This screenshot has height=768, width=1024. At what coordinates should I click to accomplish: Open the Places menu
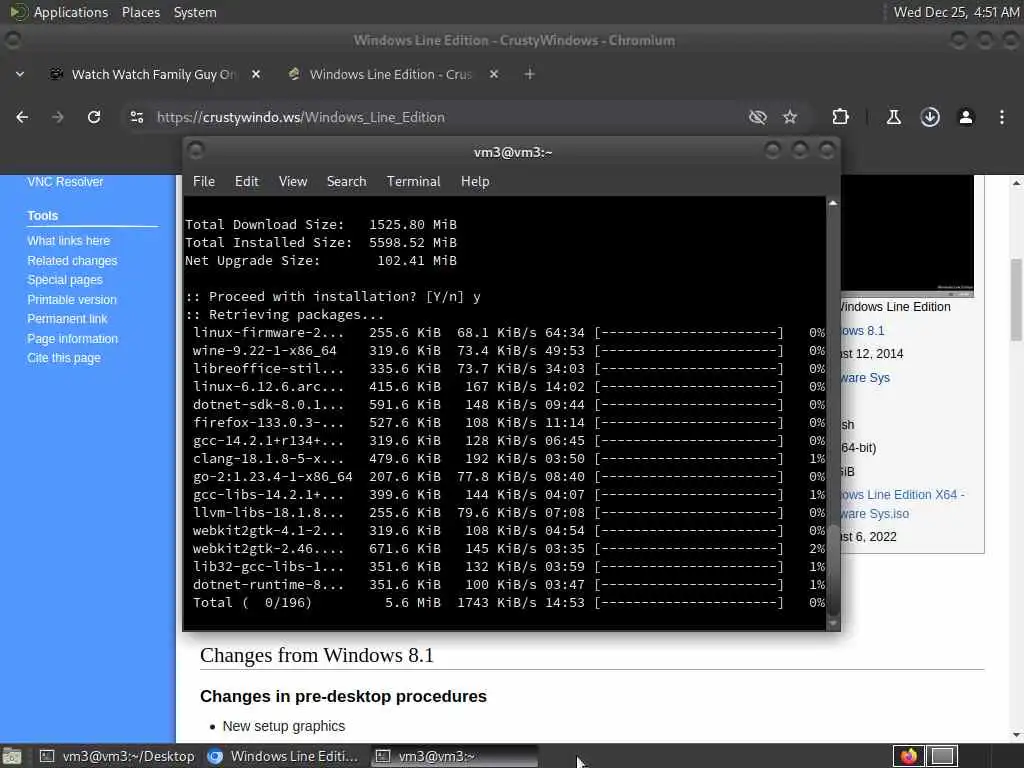[x=140, y=12]
